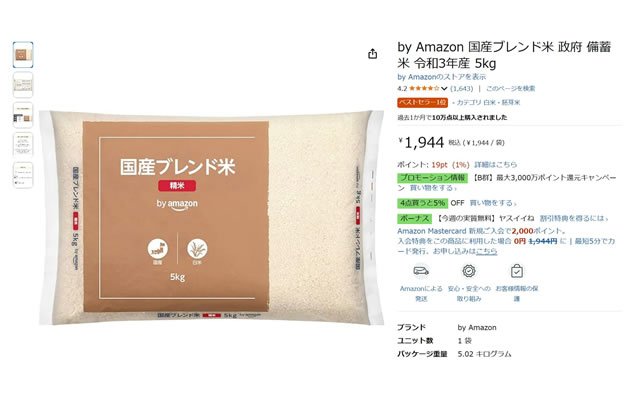The width and height of the screenshot is (630, 400).
Task: Expand the rating dropdown chevron next to stars
Action: [x=444, y=89]
